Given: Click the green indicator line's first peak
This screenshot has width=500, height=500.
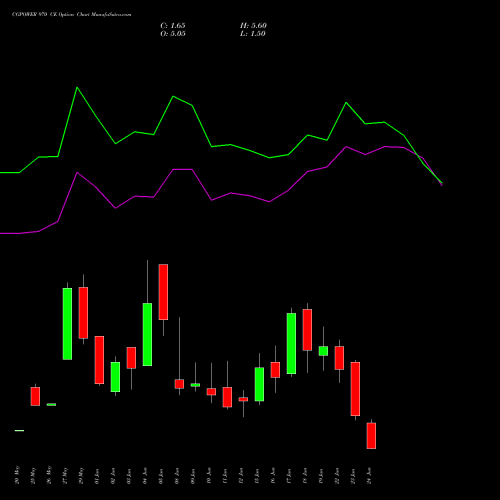Looking at the screenshot, I should tap(77, 87).
